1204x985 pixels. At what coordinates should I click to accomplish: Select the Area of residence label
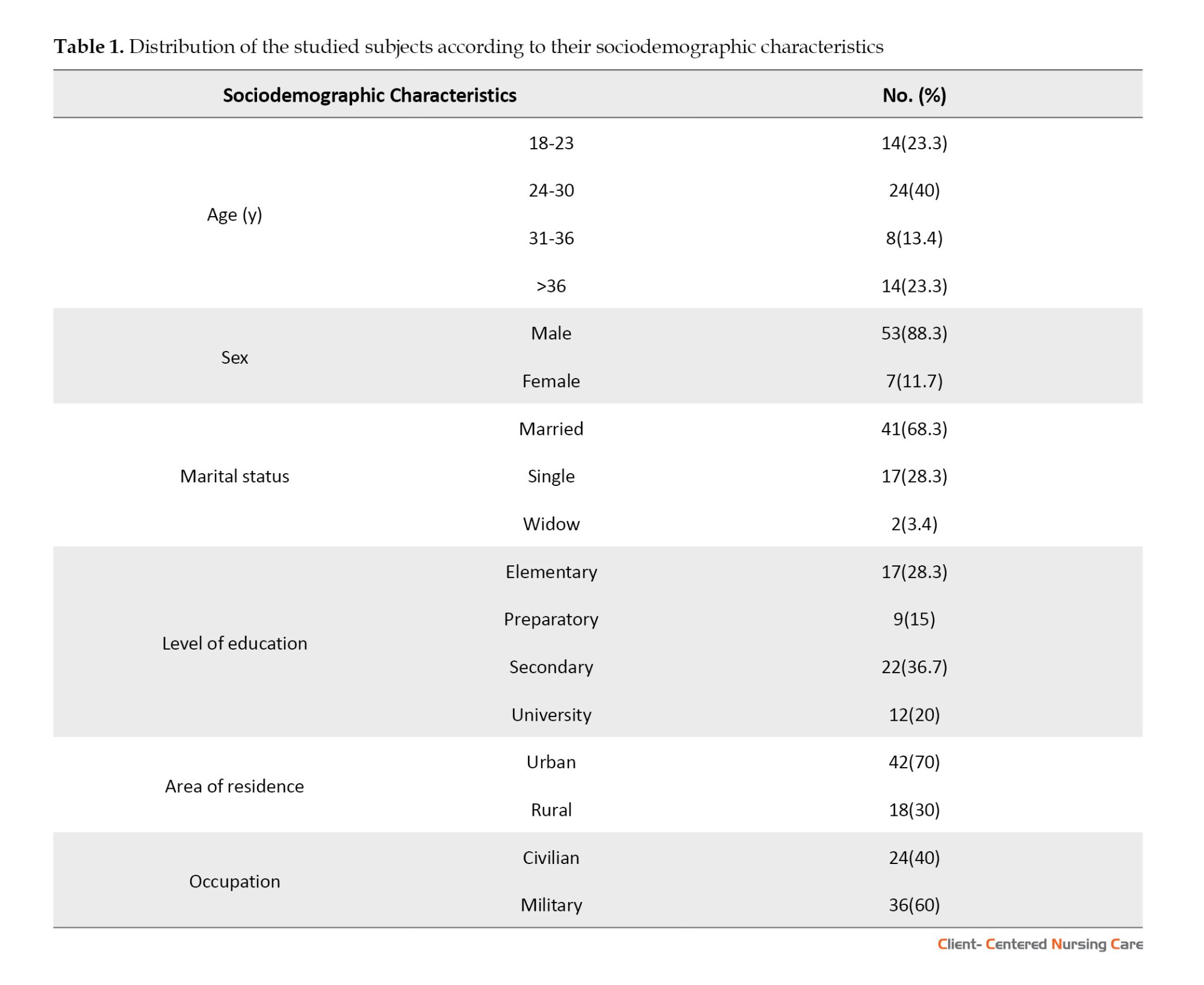click(234, 786)
